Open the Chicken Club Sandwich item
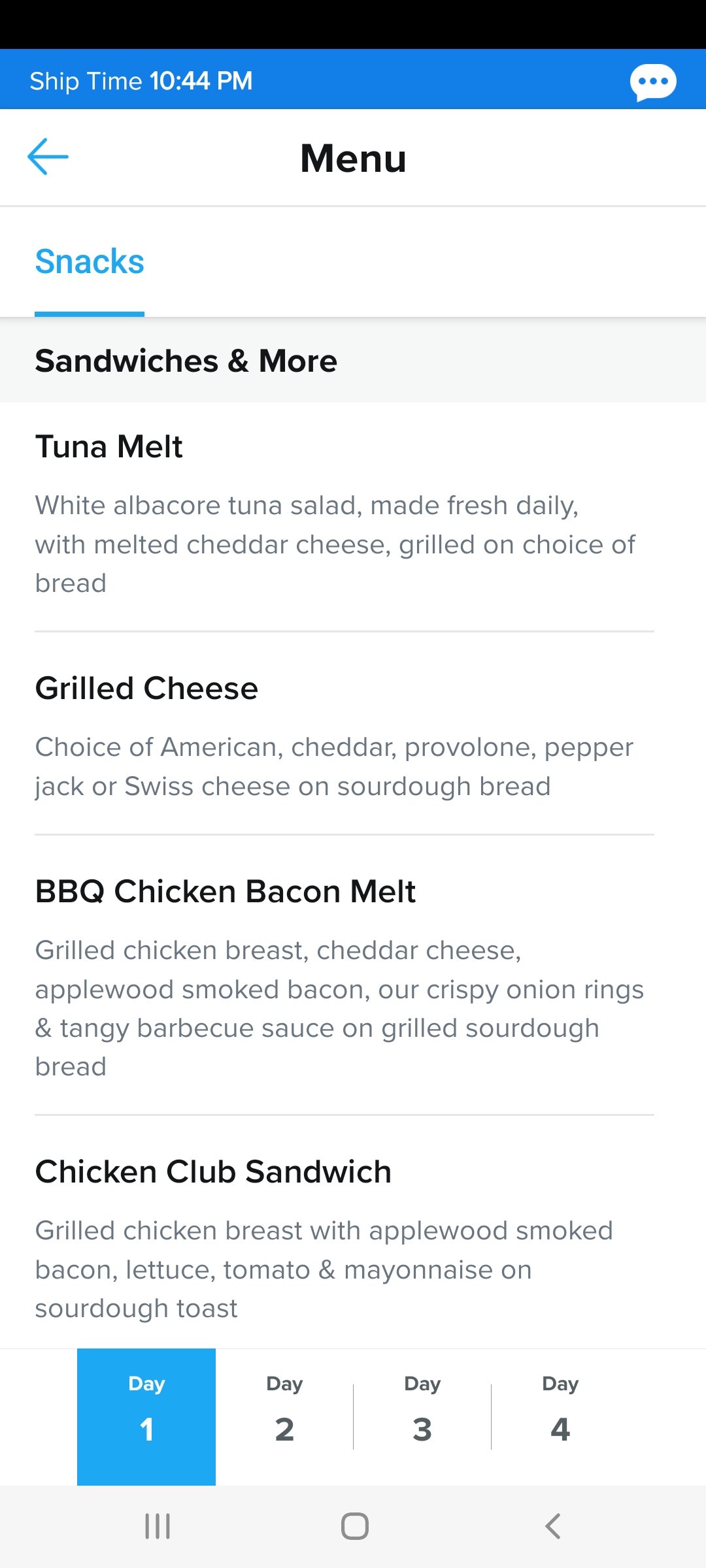This screenshot has height=1568, width=706. 345,1233
